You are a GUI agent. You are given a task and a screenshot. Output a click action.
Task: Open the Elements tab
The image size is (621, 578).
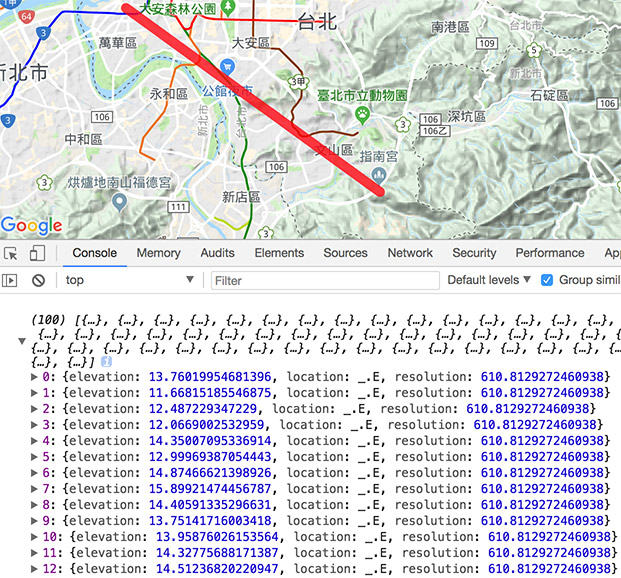(279, 253)
